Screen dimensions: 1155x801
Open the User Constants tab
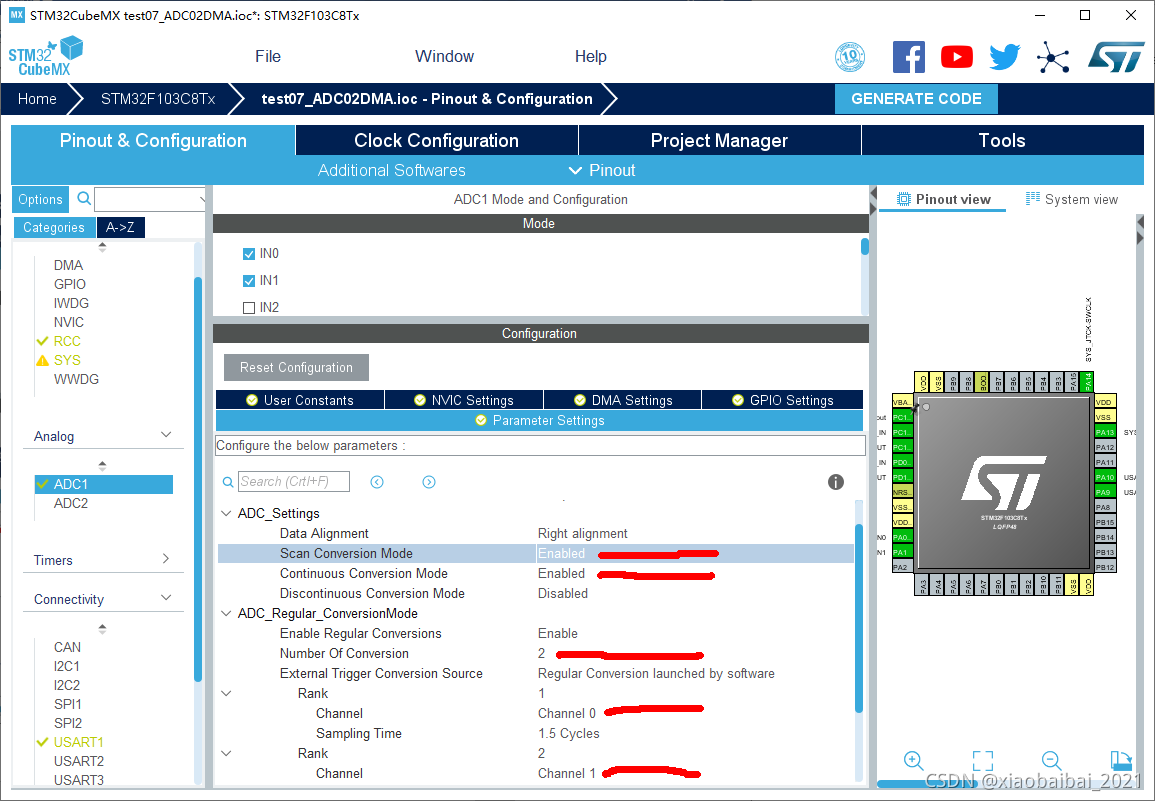[x=300, y=399]
